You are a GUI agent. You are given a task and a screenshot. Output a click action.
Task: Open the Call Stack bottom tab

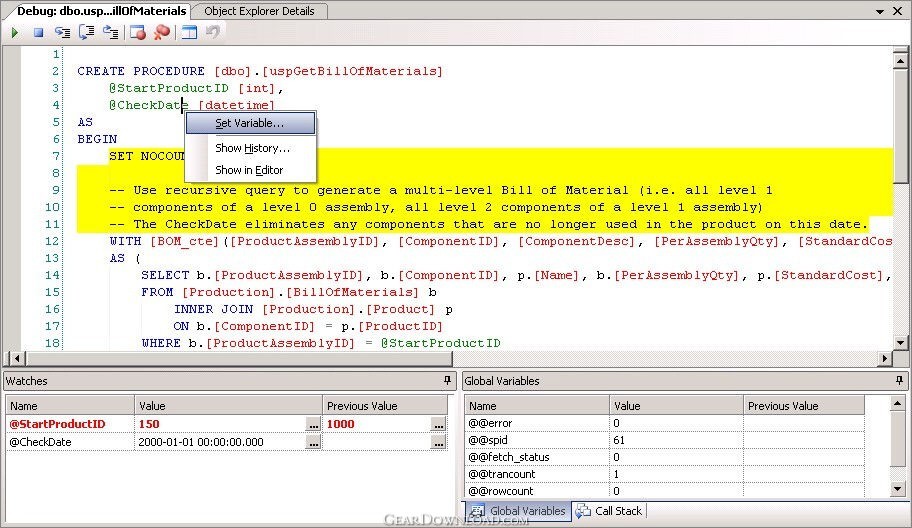[609, 511]
